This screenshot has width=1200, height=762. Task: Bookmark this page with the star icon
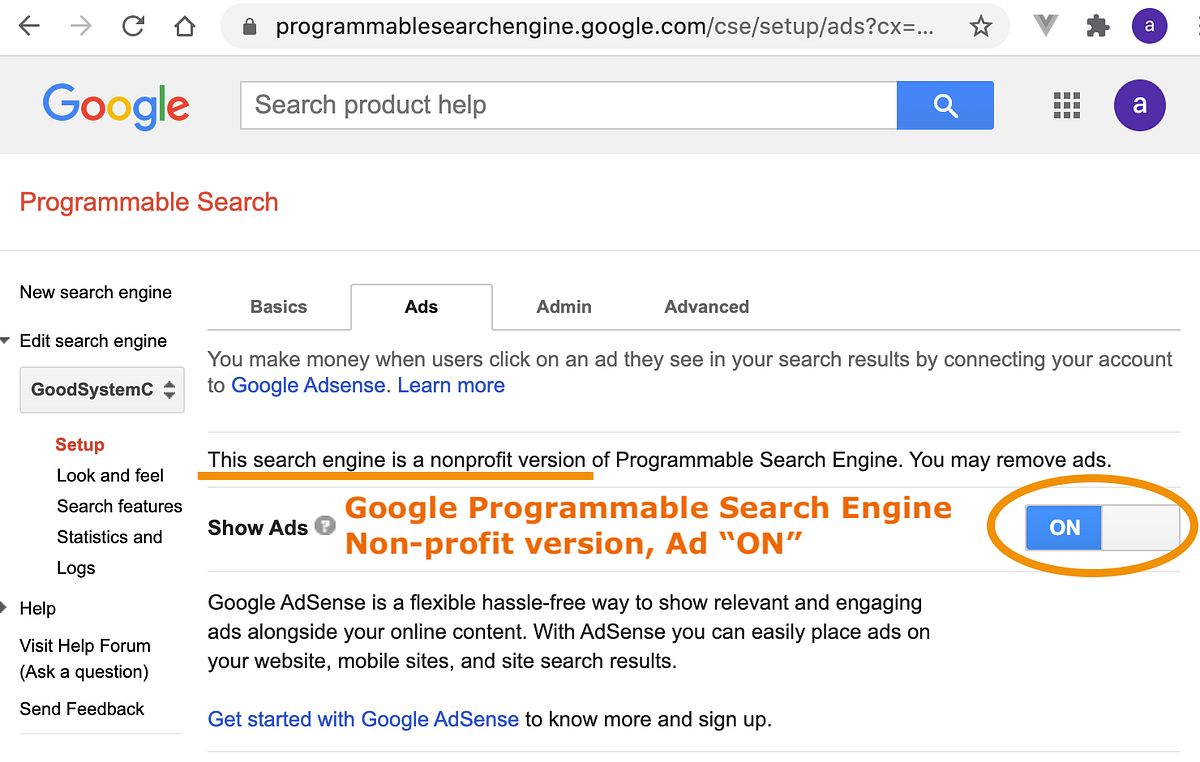pos(981,27)
